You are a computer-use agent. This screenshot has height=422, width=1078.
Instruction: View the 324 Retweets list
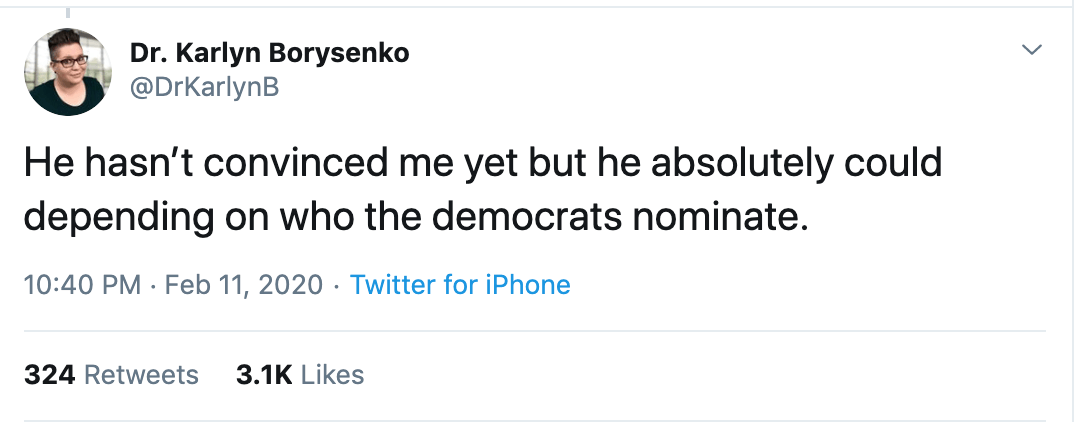click(111, 375)
